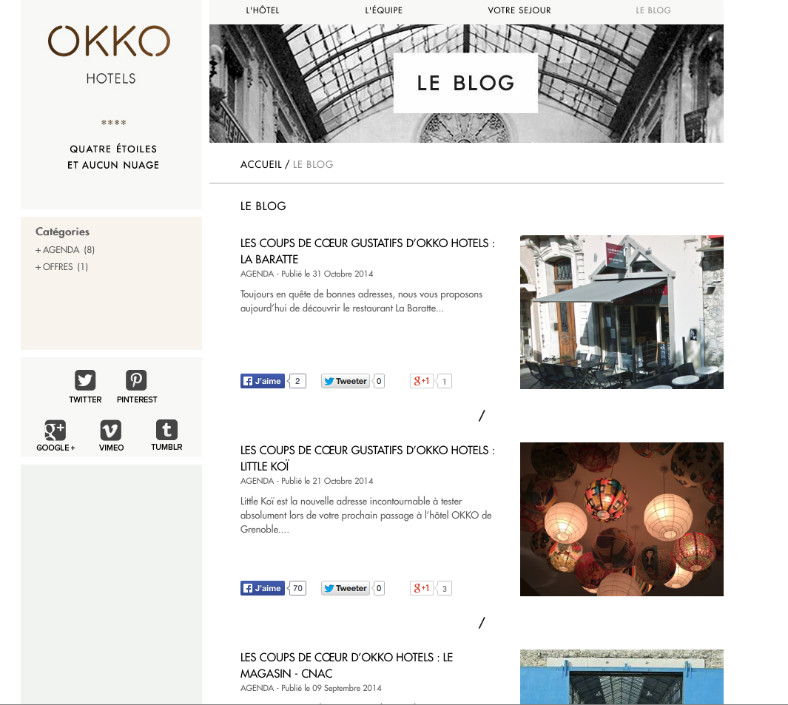Like the La Baratte post on Facebook
The height and width of the screenshot is (705, 788).
(x=262, y=381)
